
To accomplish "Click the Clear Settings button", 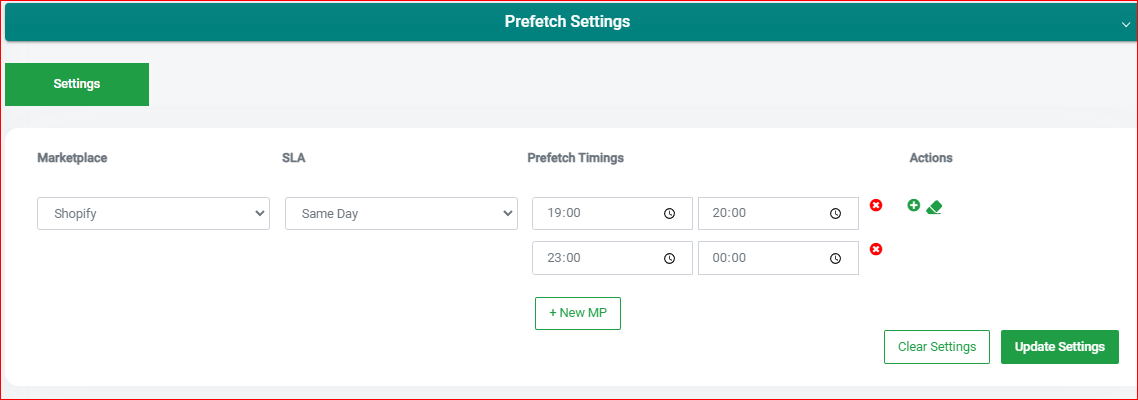I will pyautogui.click(x=937, y=347).
